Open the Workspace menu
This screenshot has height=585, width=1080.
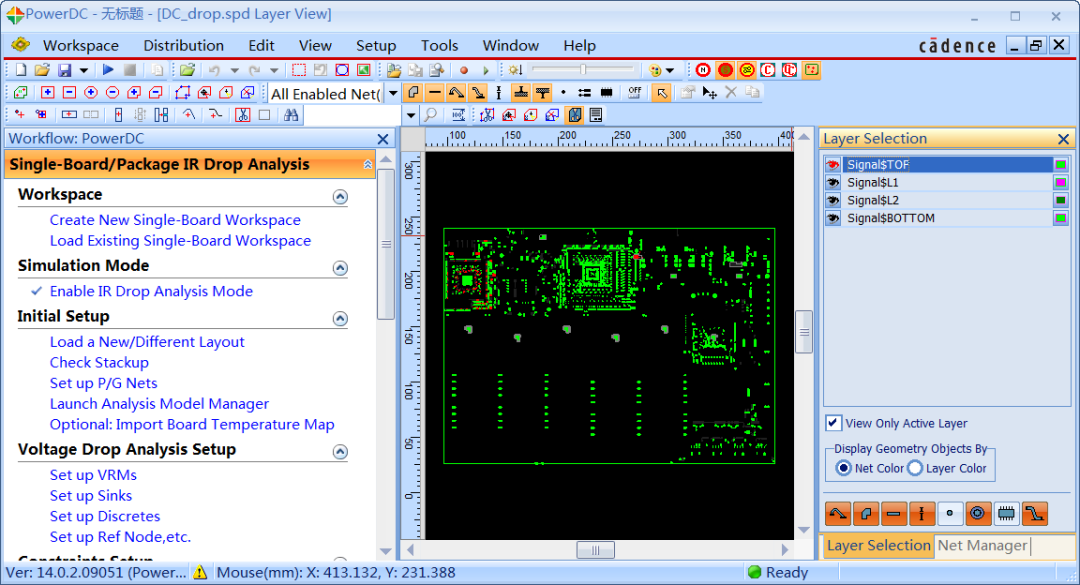point(81,45)
